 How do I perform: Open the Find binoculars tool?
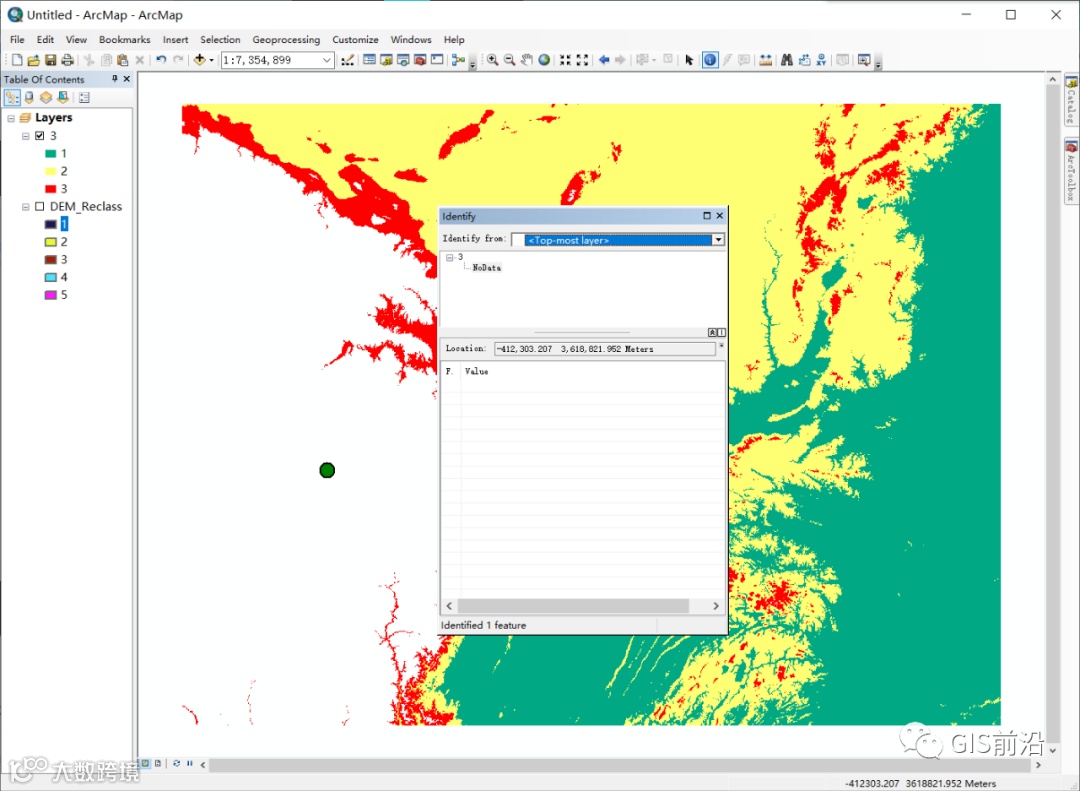click(787, 60)
